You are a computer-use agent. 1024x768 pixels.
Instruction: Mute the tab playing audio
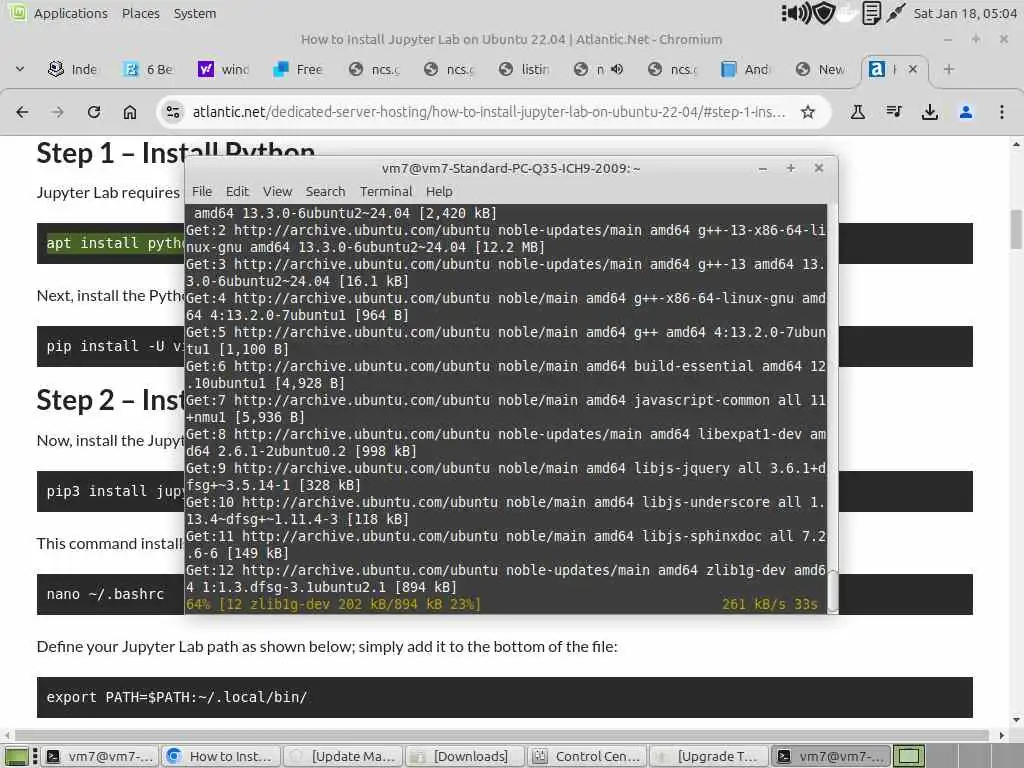(616, 69)
